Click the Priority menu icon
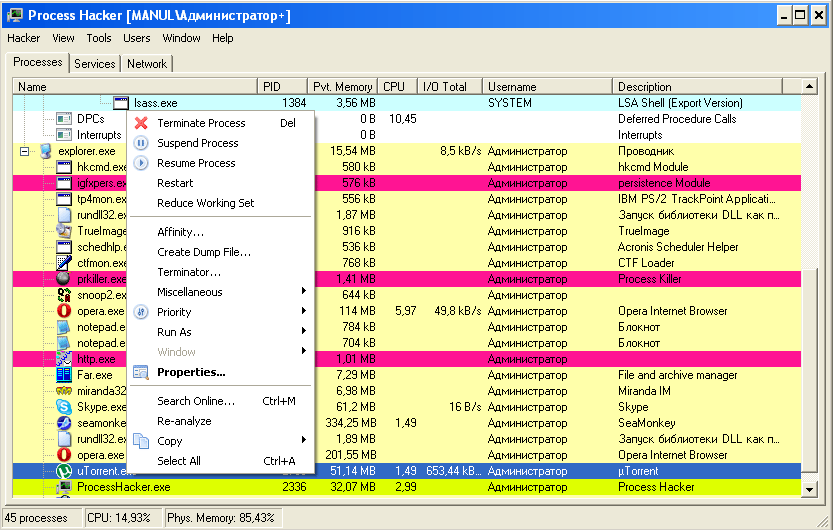 point(141,312)
